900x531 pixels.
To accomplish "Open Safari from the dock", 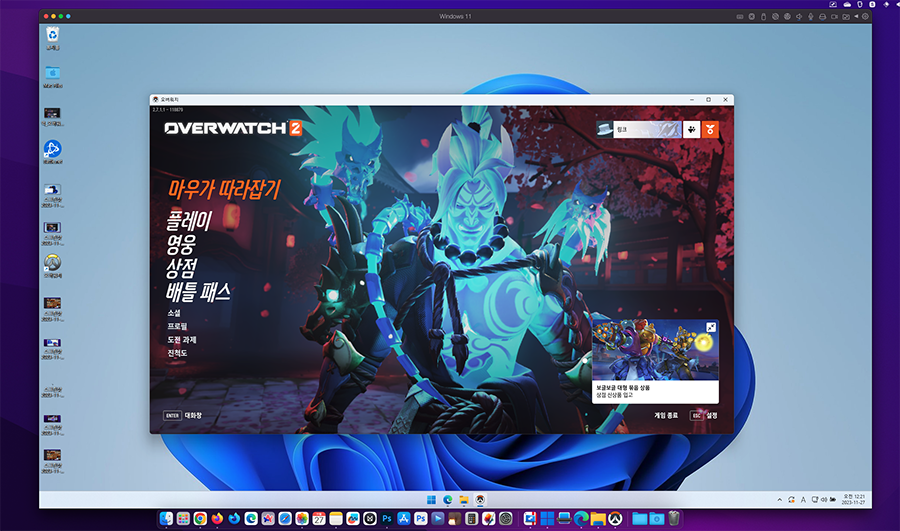I will click(x=285, y=519).
